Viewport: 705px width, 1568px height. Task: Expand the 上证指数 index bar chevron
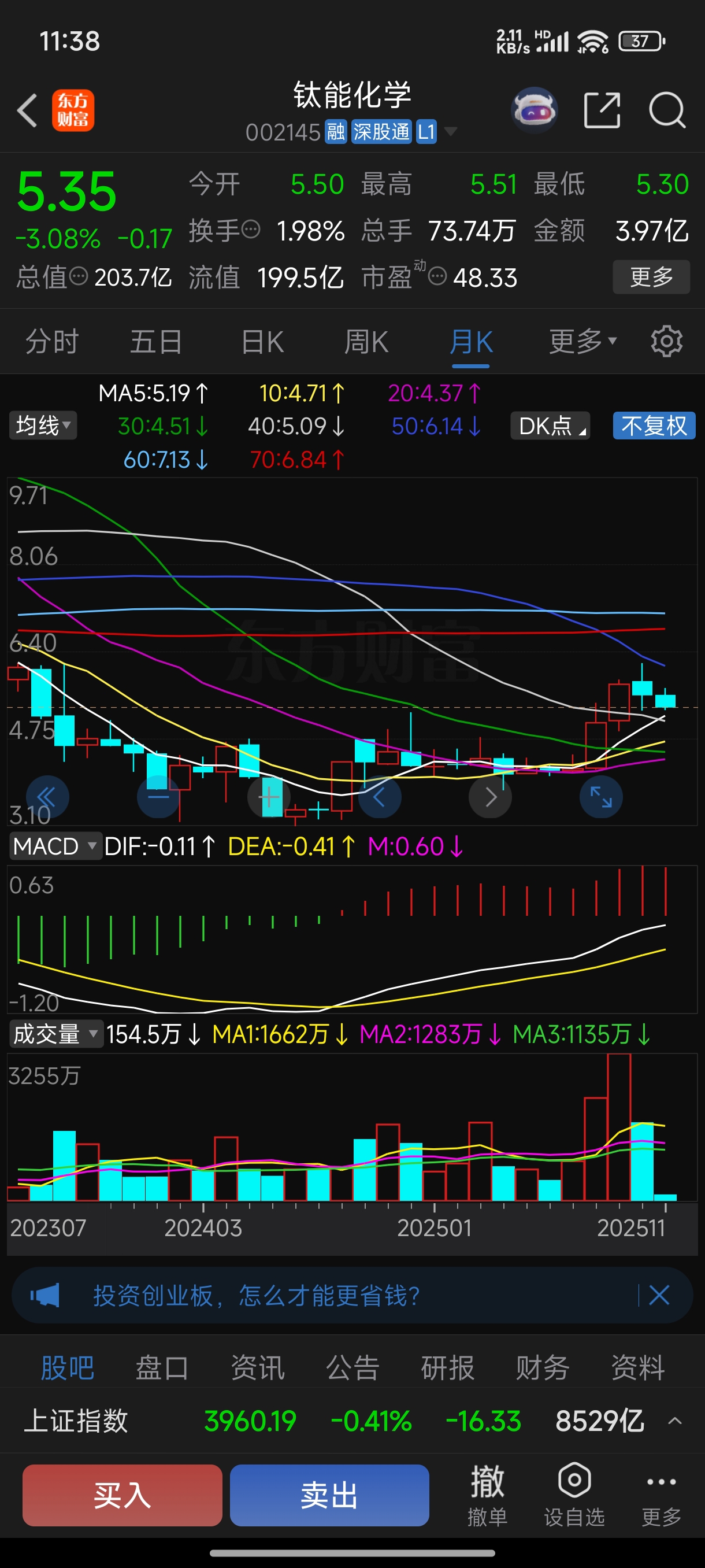click(x=674, y=1421)
